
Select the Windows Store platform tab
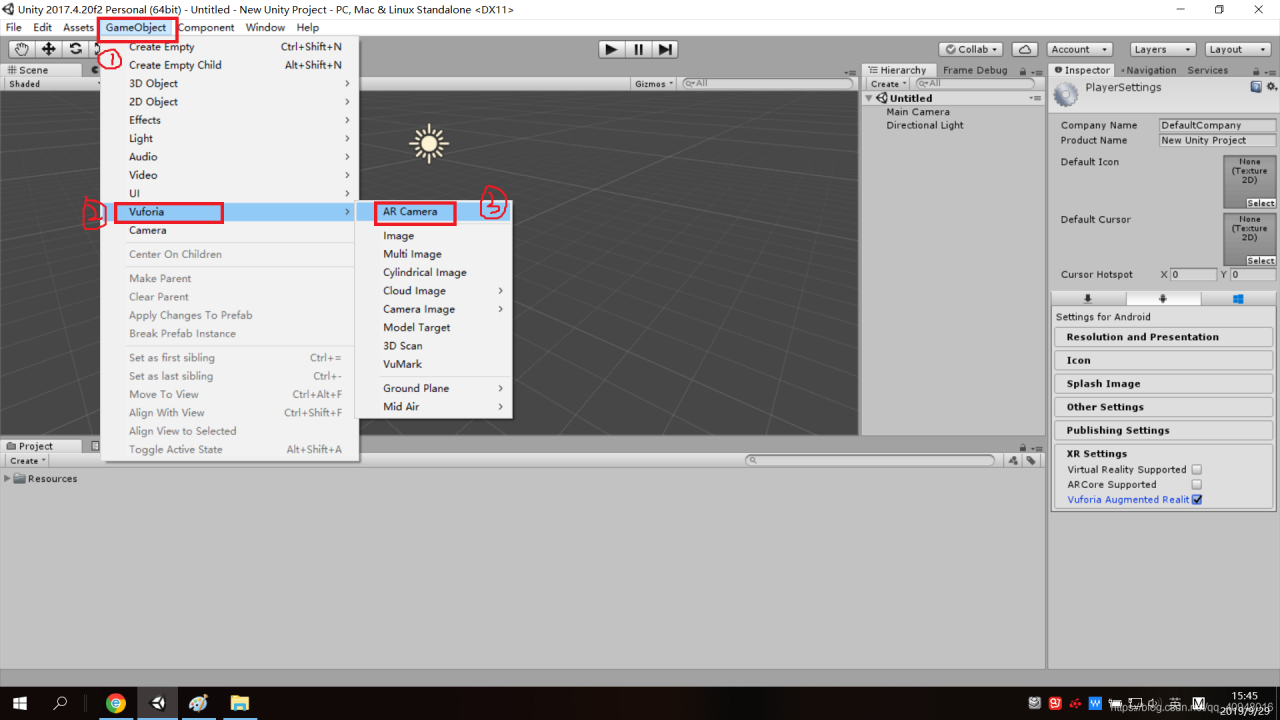click(1238, 299)
